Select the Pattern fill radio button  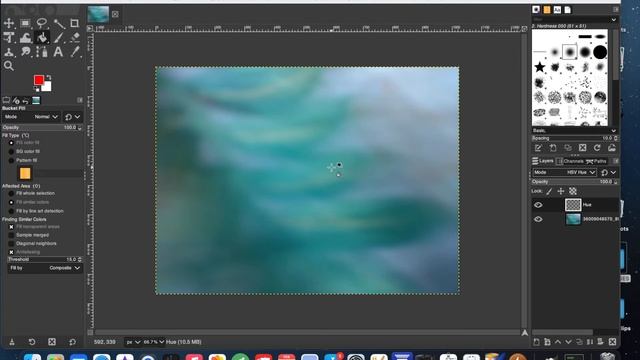coord(11,160)
